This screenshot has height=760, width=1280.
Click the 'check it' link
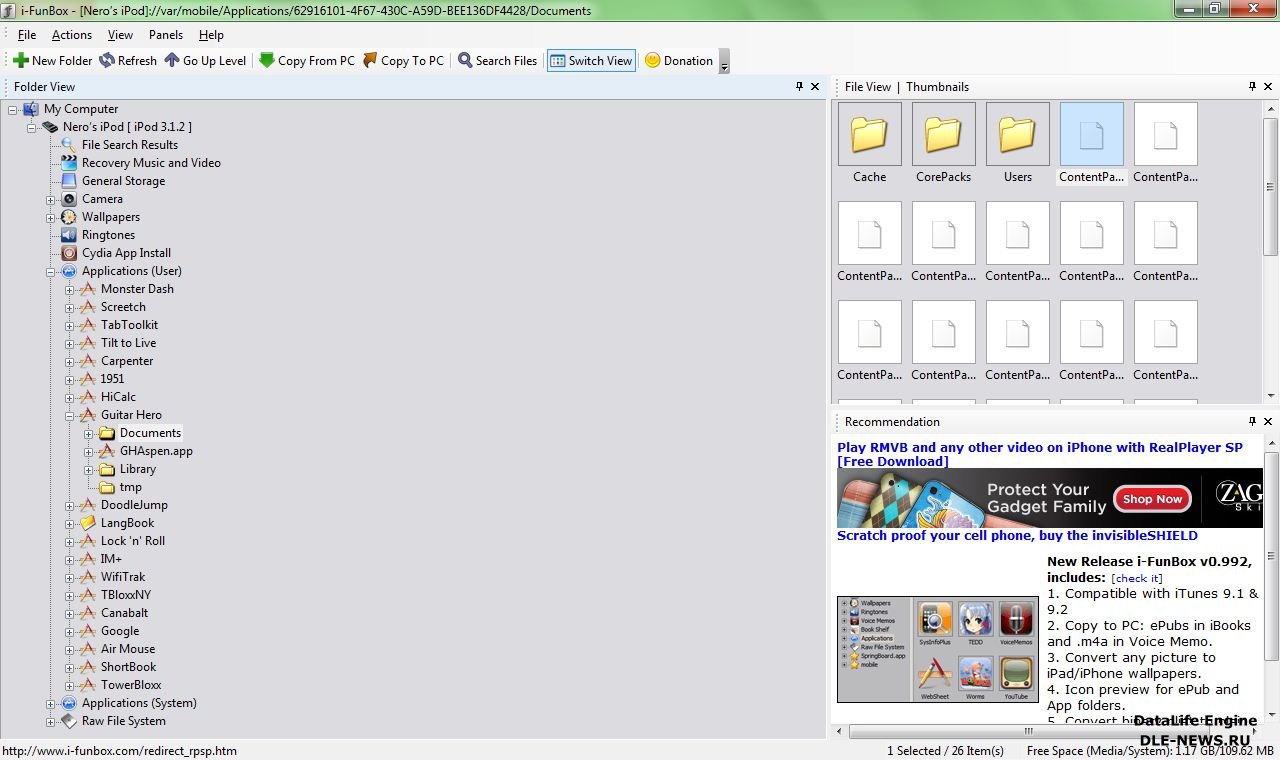pos(1137,578)
